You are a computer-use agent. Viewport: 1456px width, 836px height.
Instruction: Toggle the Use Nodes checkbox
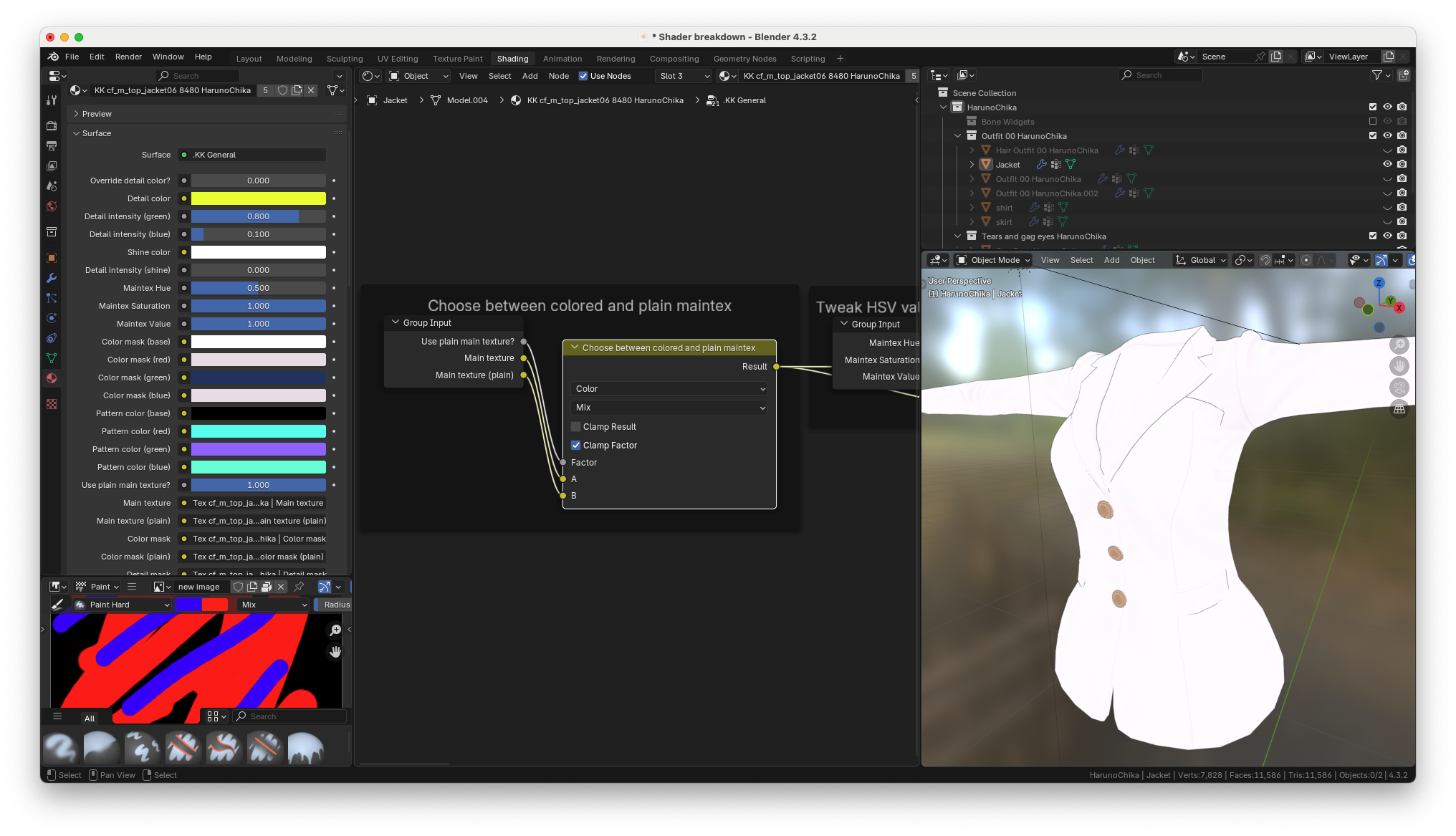[x=583, y=76]
